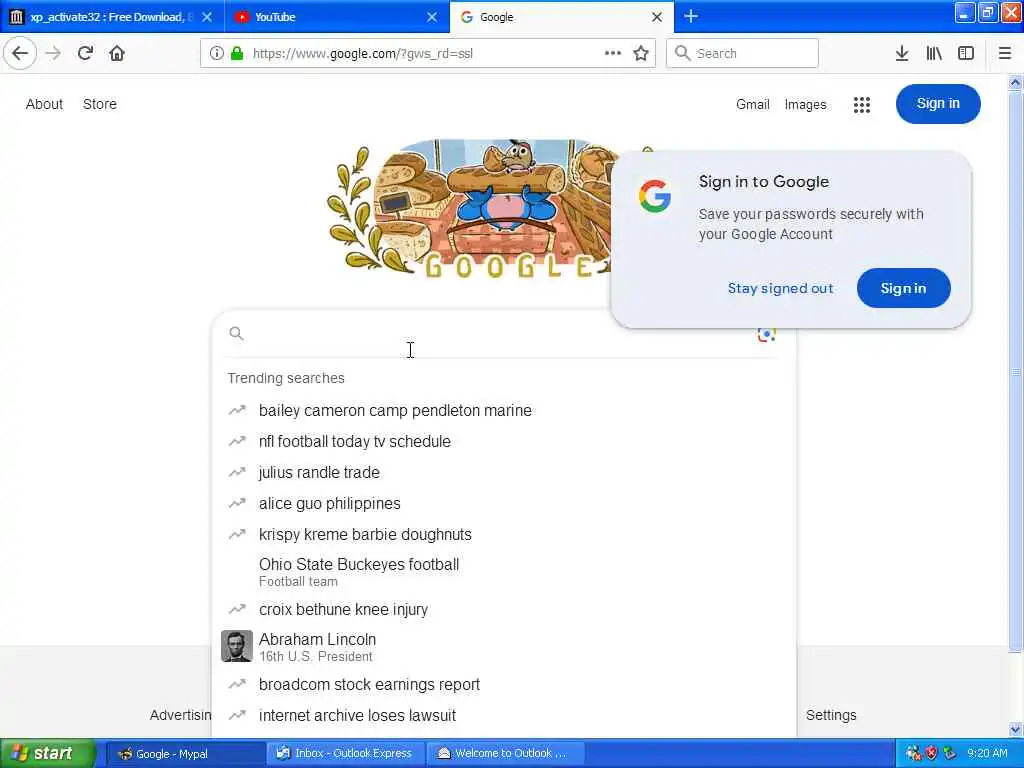Click the green padlock security icon
1024x768 pixels.
tap(236, 53)
